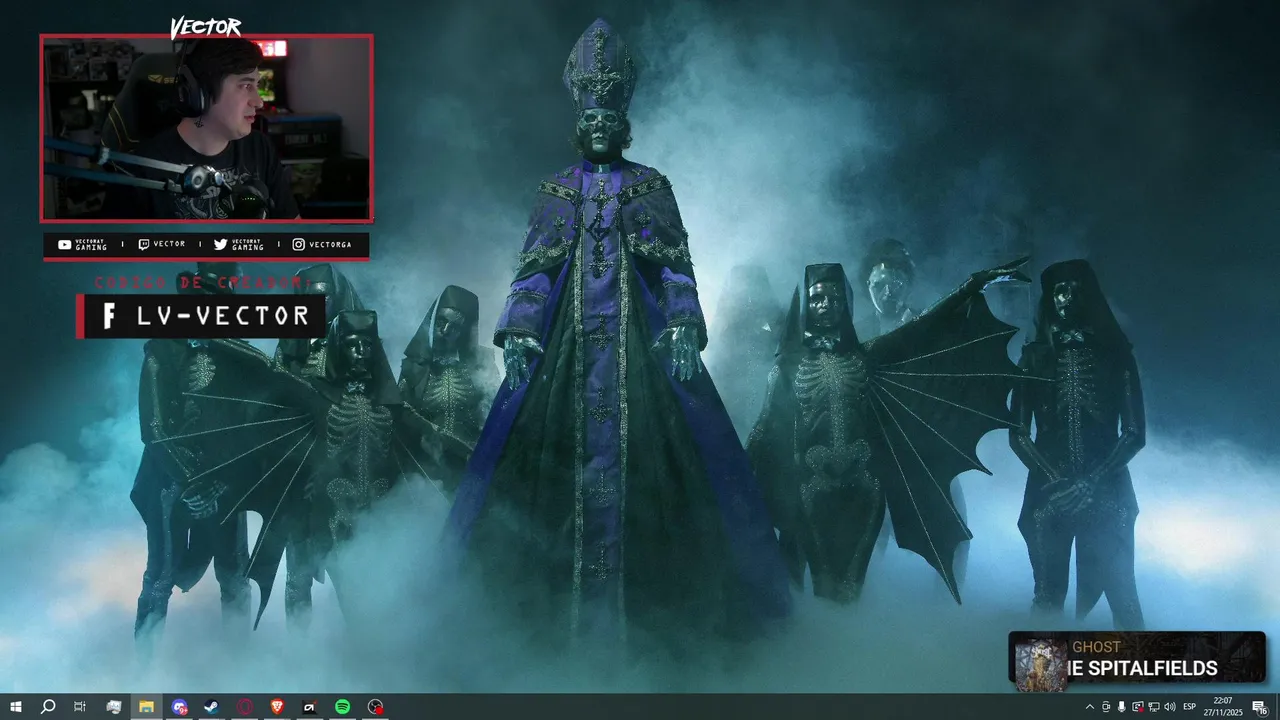
Task: Switch ESP input language indicator
Action: pyautogui.click(x=1190, y=707)
